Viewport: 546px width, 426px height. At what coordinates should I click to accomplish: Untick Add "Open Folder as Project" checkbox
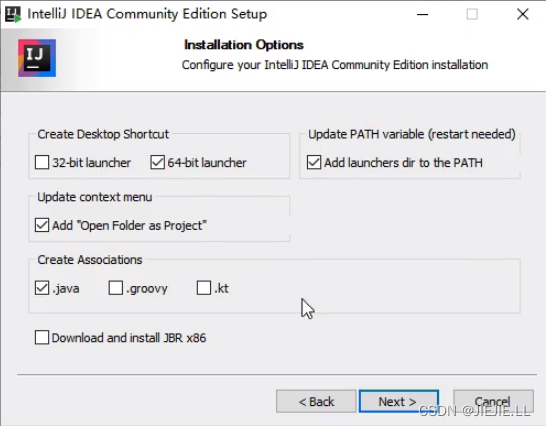42,225
